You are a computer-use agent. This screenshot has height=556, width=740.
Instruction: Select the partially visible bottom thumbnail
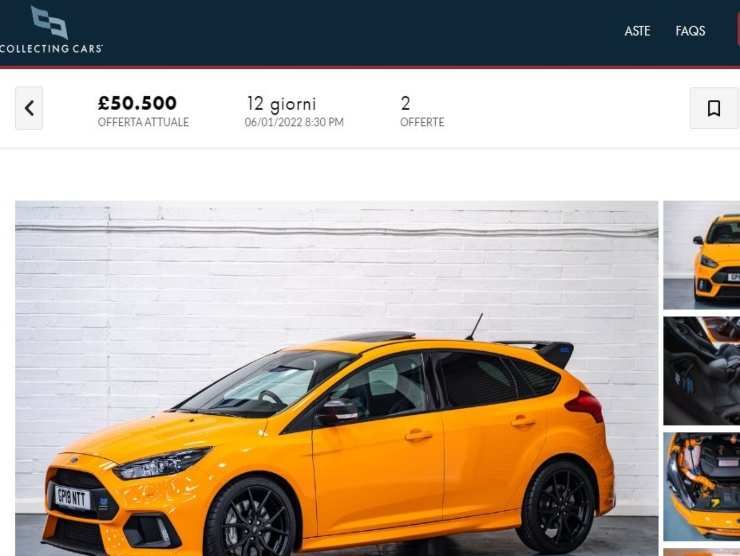pyautogui.click(x=702, y=552)
